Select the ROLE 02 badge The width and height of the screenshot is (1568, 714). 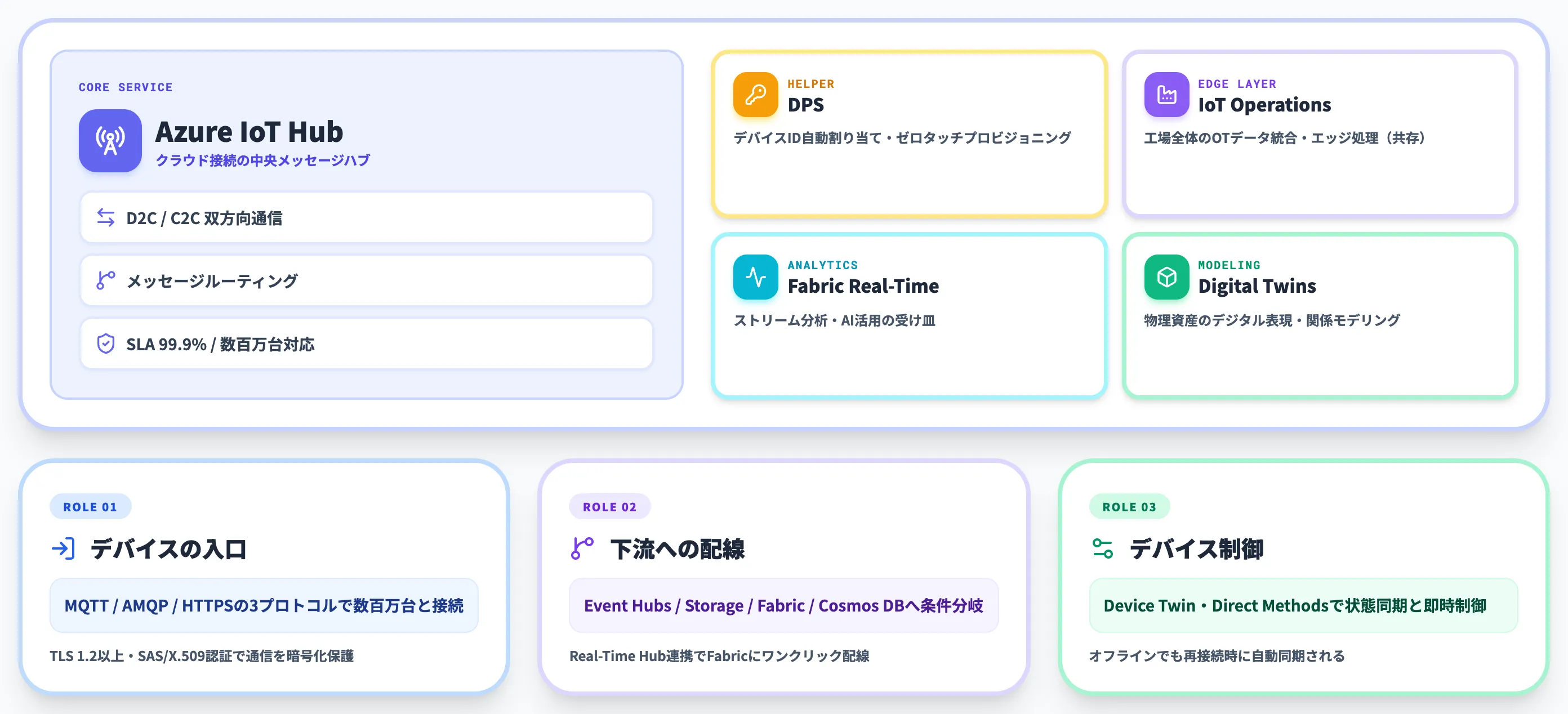[x=609, y=506]
